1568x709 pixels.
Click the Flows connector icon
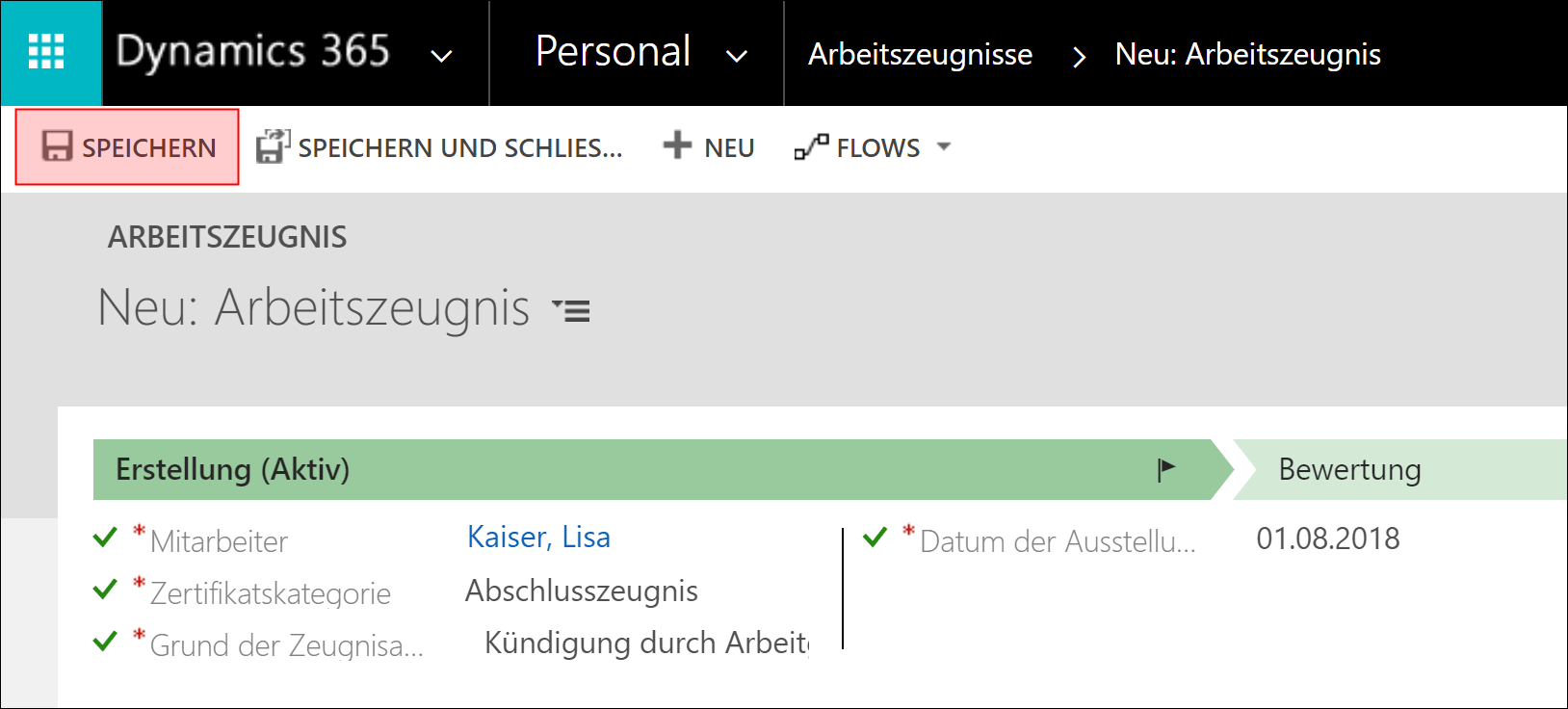tap(811, 146)
